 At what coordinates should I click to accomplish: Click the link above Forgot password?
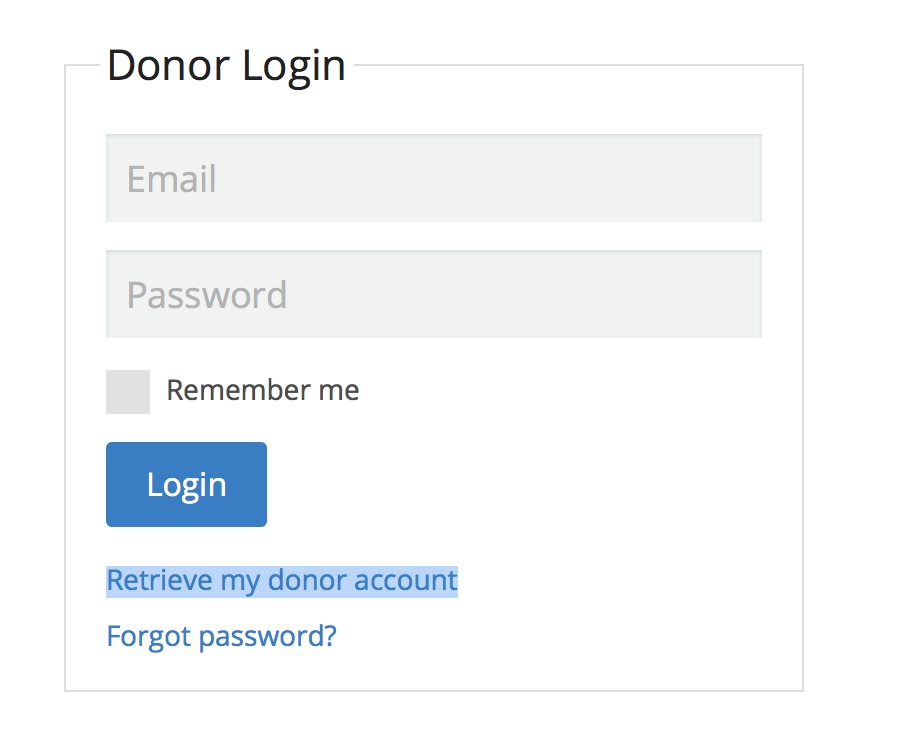(281, 580)
